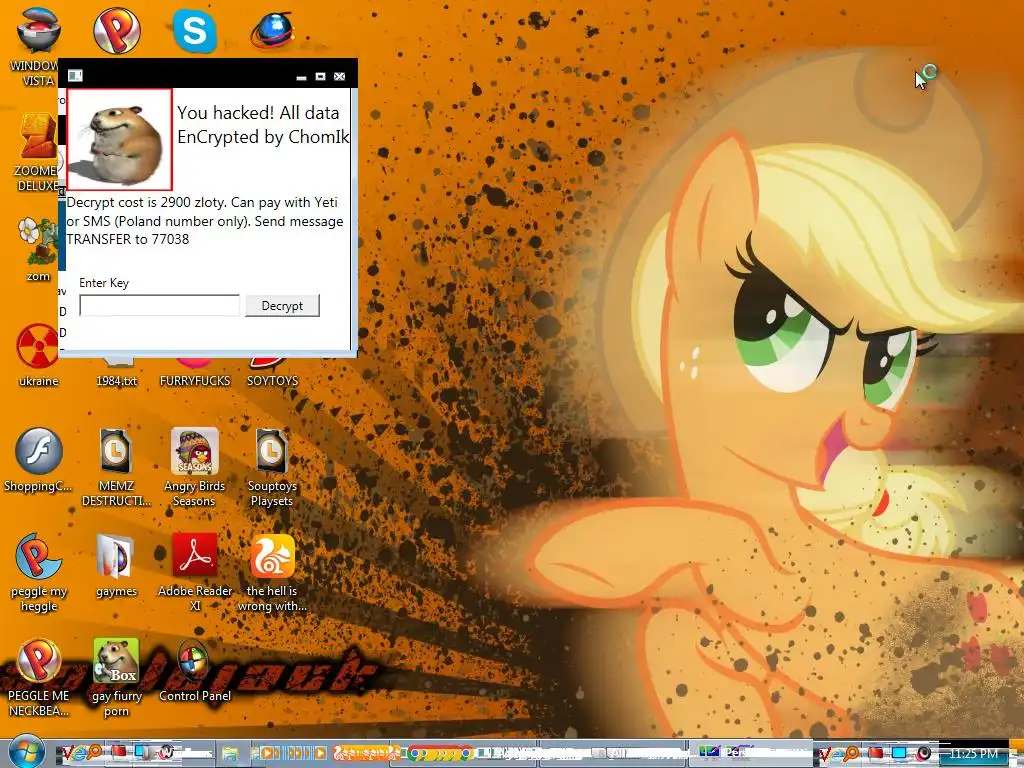1024x768 pixels.
Task: Click the 'Enter Key' label
Action: pyautogui.click(x=104, y=283)
